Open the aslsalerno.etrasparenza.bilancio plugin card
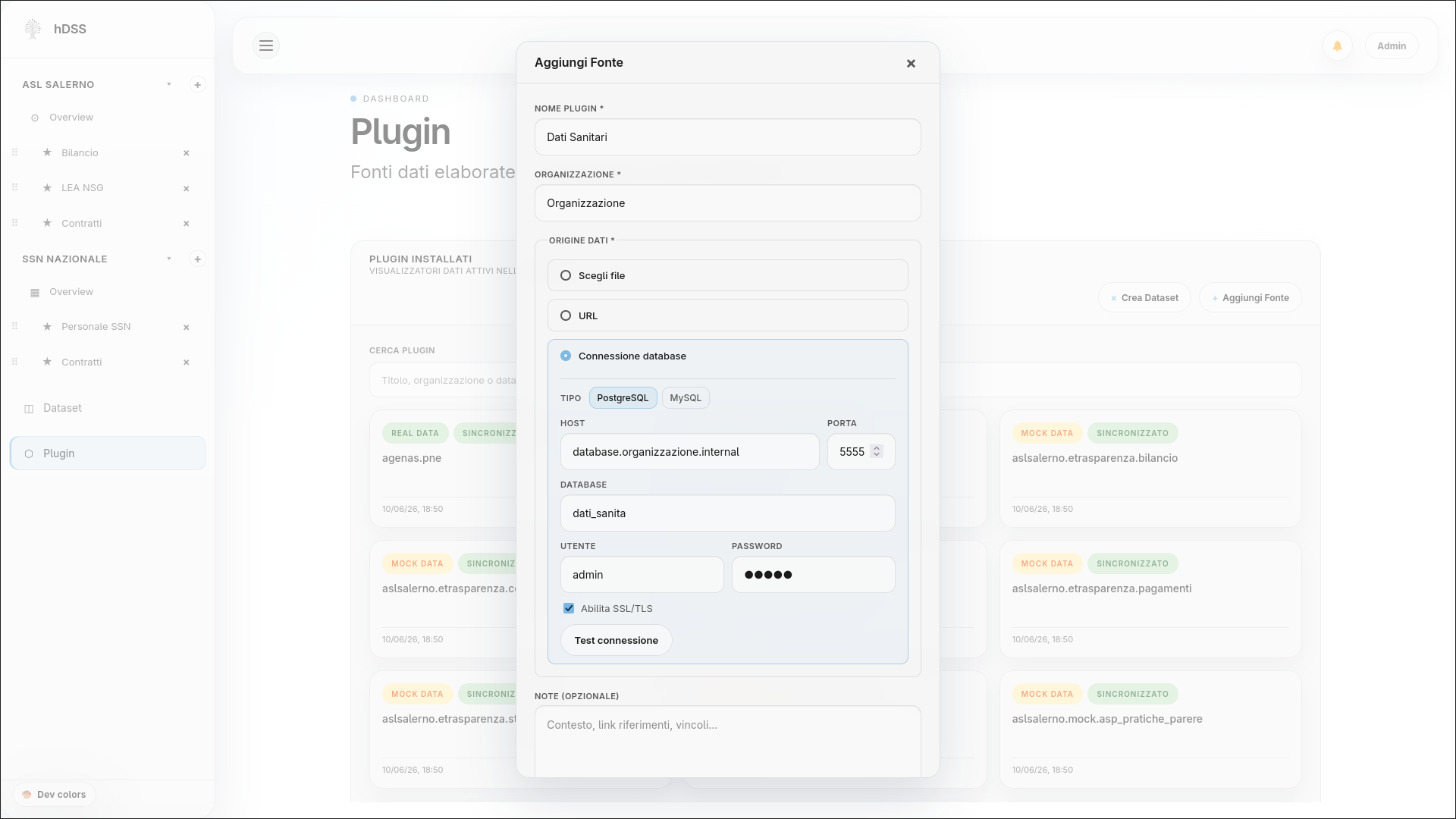Viewport: 1456px width, 819px height. [x=1150, y=469]
